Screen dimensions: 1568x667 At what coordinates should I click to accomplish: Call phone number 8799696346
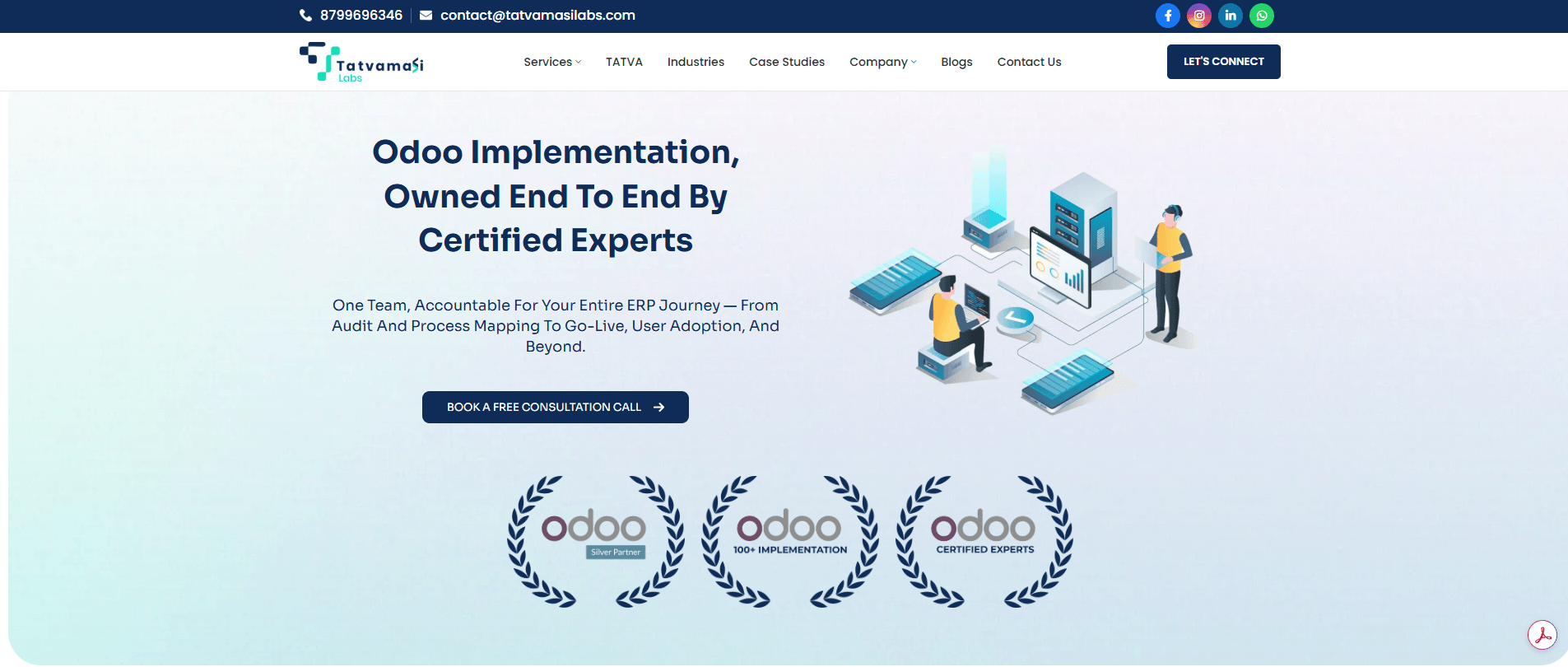[x=361, y=16]
